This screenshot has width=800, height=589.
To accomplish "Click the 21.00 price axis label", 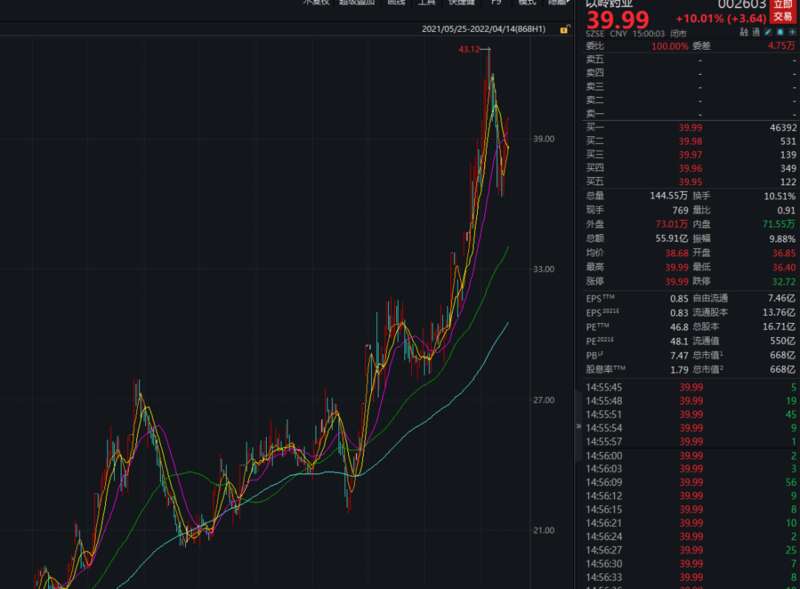I will click(x=543, y=530).
